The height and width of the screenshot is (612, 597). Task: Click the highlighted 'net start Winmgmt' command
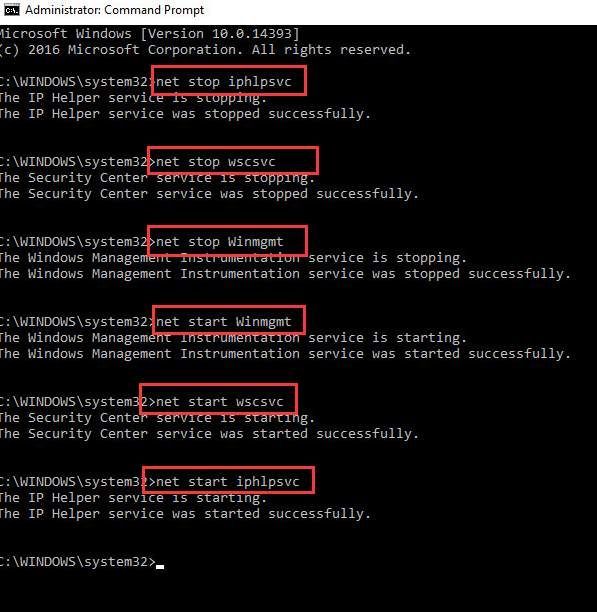coord(224,322)
